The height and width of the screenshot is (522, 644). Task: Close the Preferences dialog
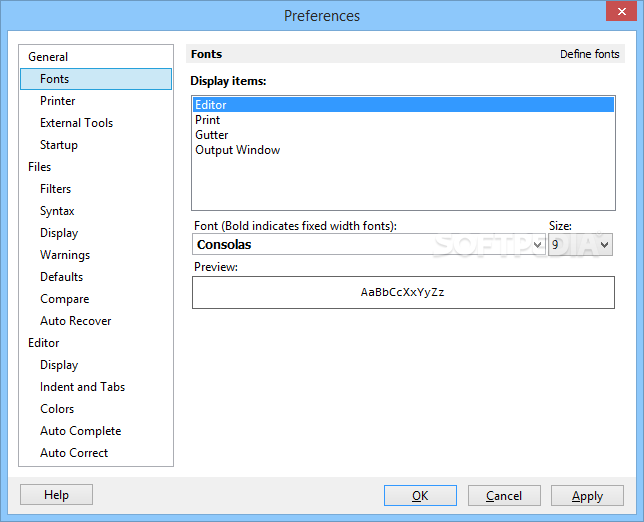point(621,11)
